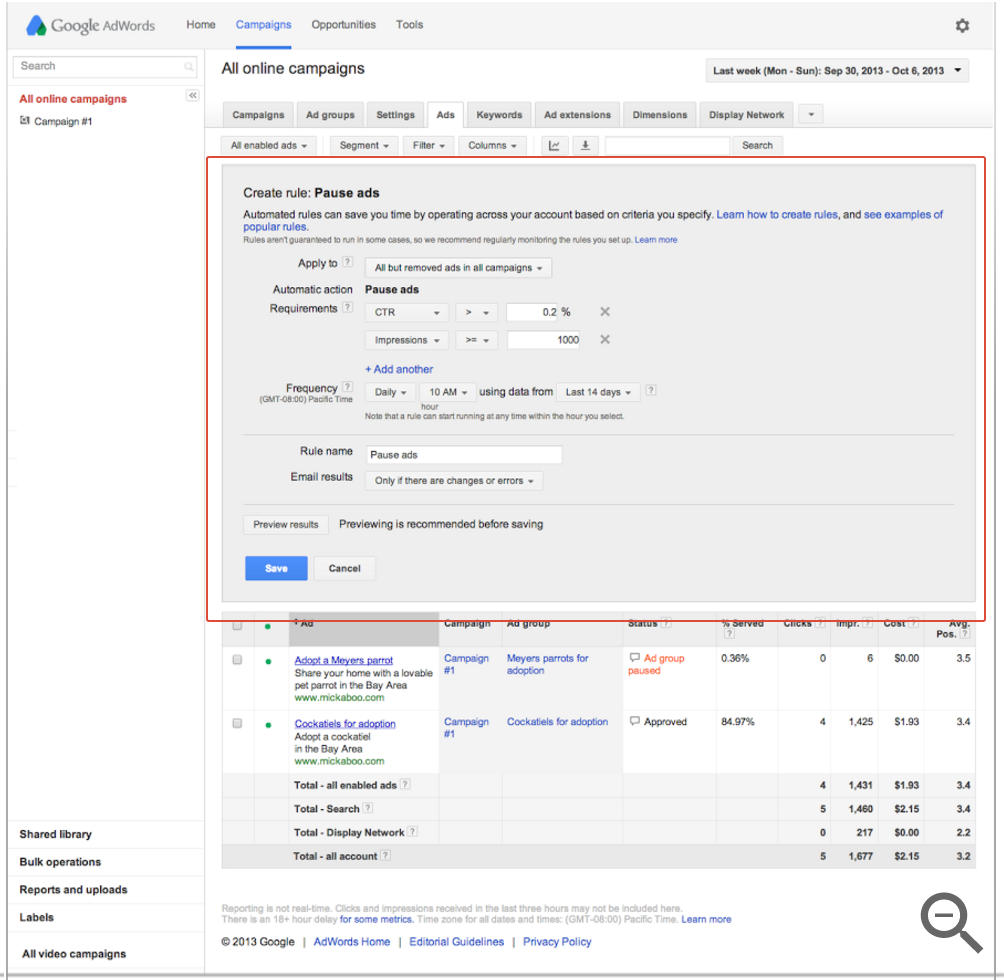Select All video campaigns in sidebar
Image resolution: width=1004 pixels, height=980 pixels.
(x=74, y=954)
